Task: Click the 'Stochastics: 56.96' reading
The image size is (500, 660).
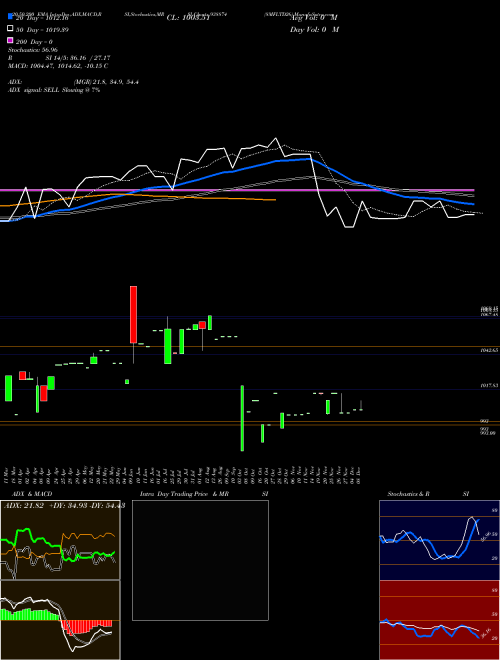Action: tap(32, 50)
